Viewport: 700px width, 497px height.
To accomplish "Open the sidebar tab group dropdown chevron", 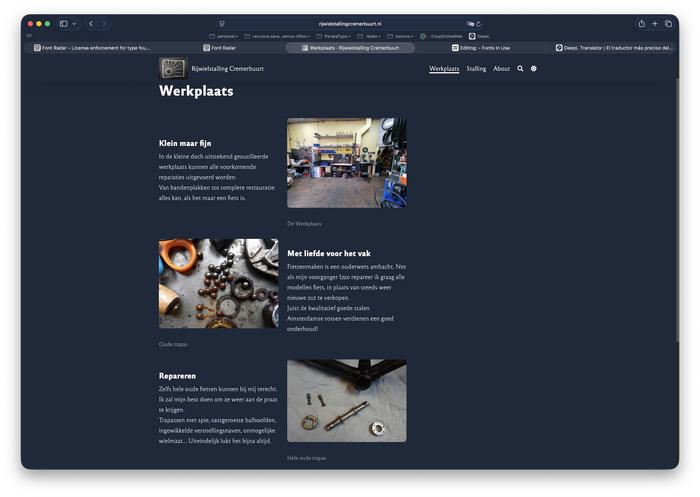I will pos(74,24).
